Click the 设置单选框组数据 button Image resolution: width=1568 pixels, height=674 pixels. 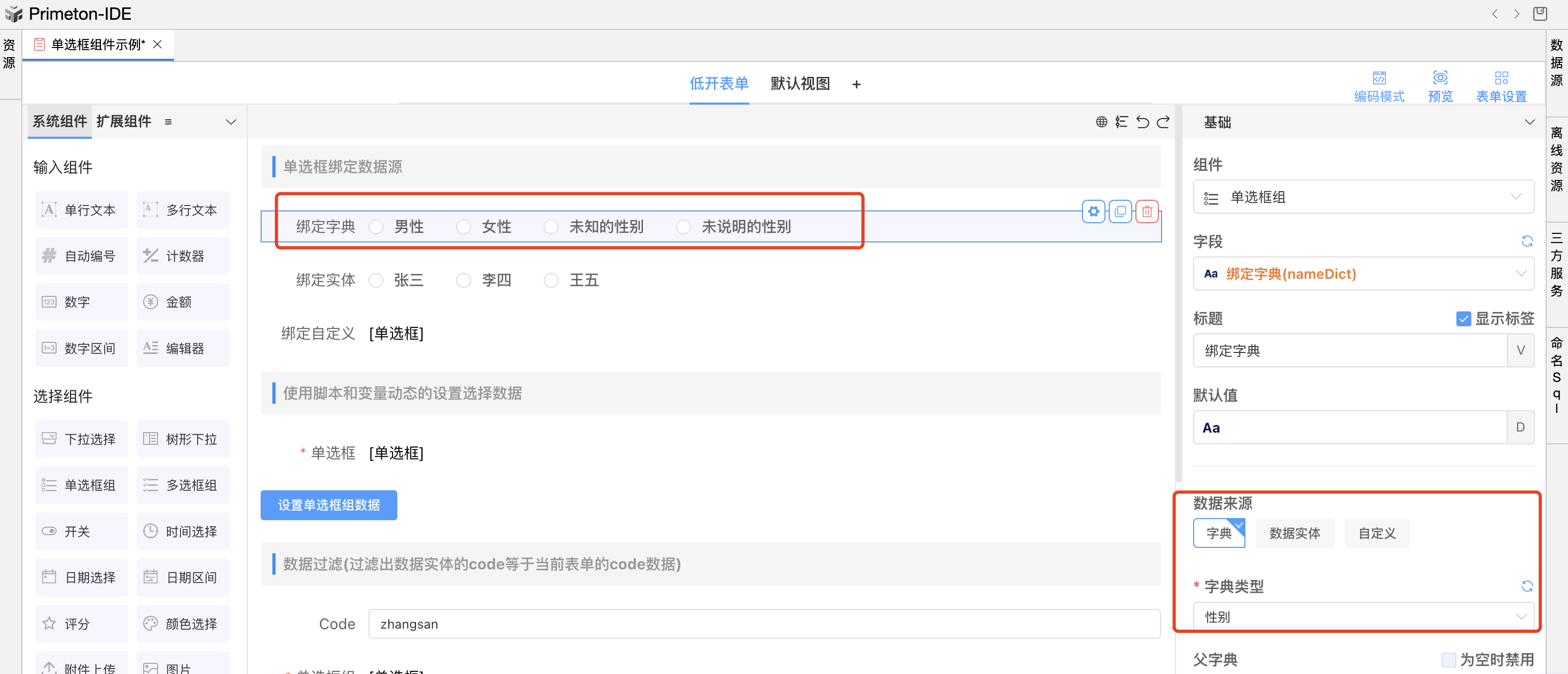coord(328,505)
